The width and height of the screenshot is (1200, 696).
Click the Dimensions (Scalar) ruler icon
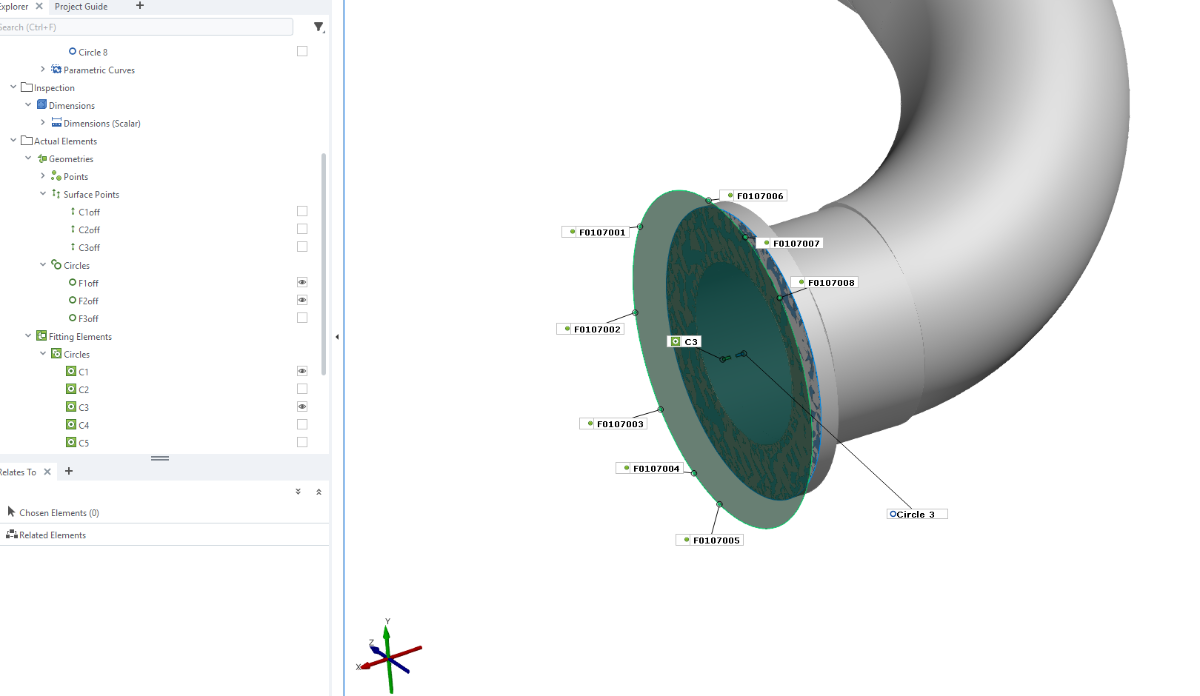pos(57,123)
